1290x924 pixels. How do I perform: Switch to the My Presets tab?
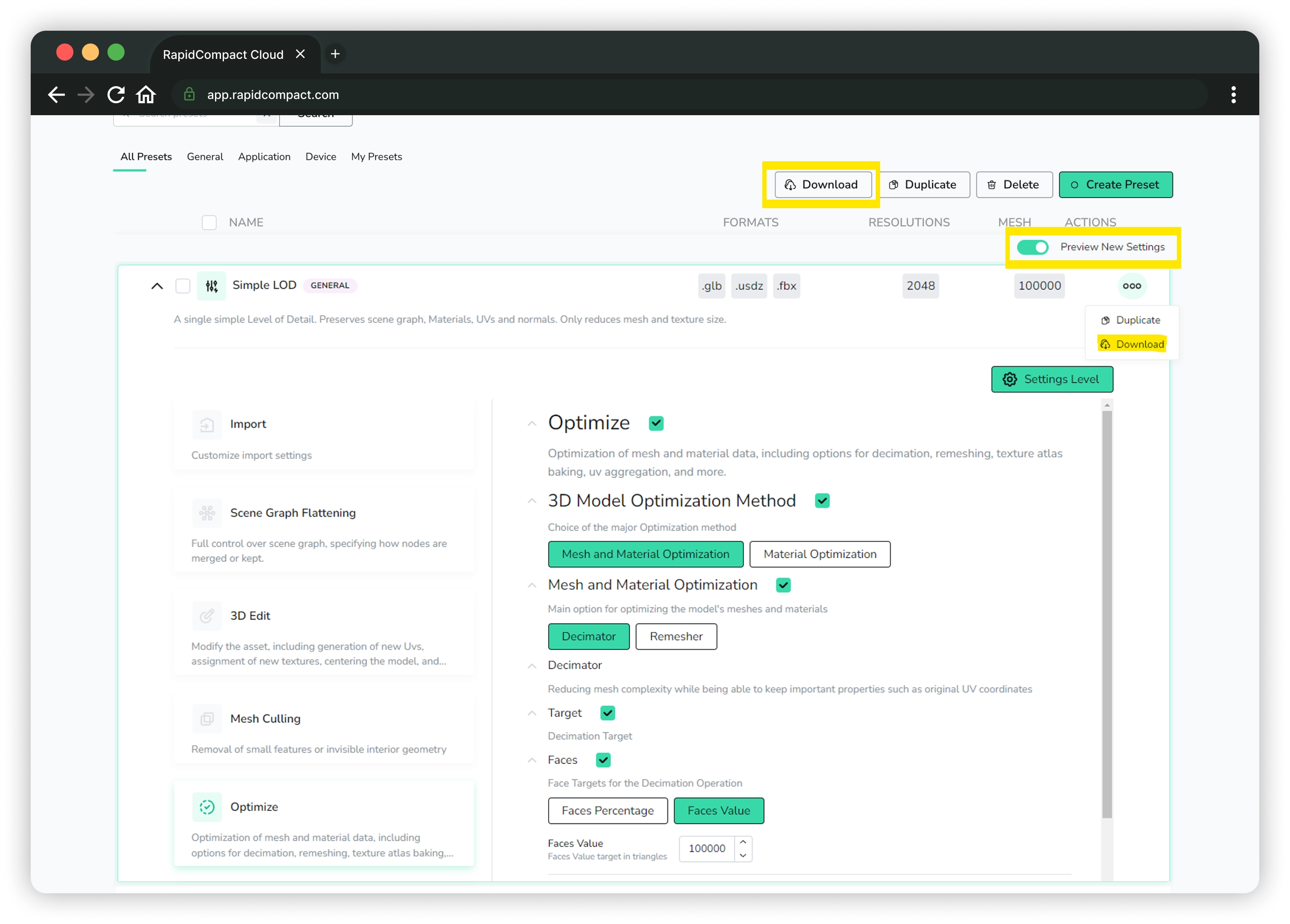[376, 157]
